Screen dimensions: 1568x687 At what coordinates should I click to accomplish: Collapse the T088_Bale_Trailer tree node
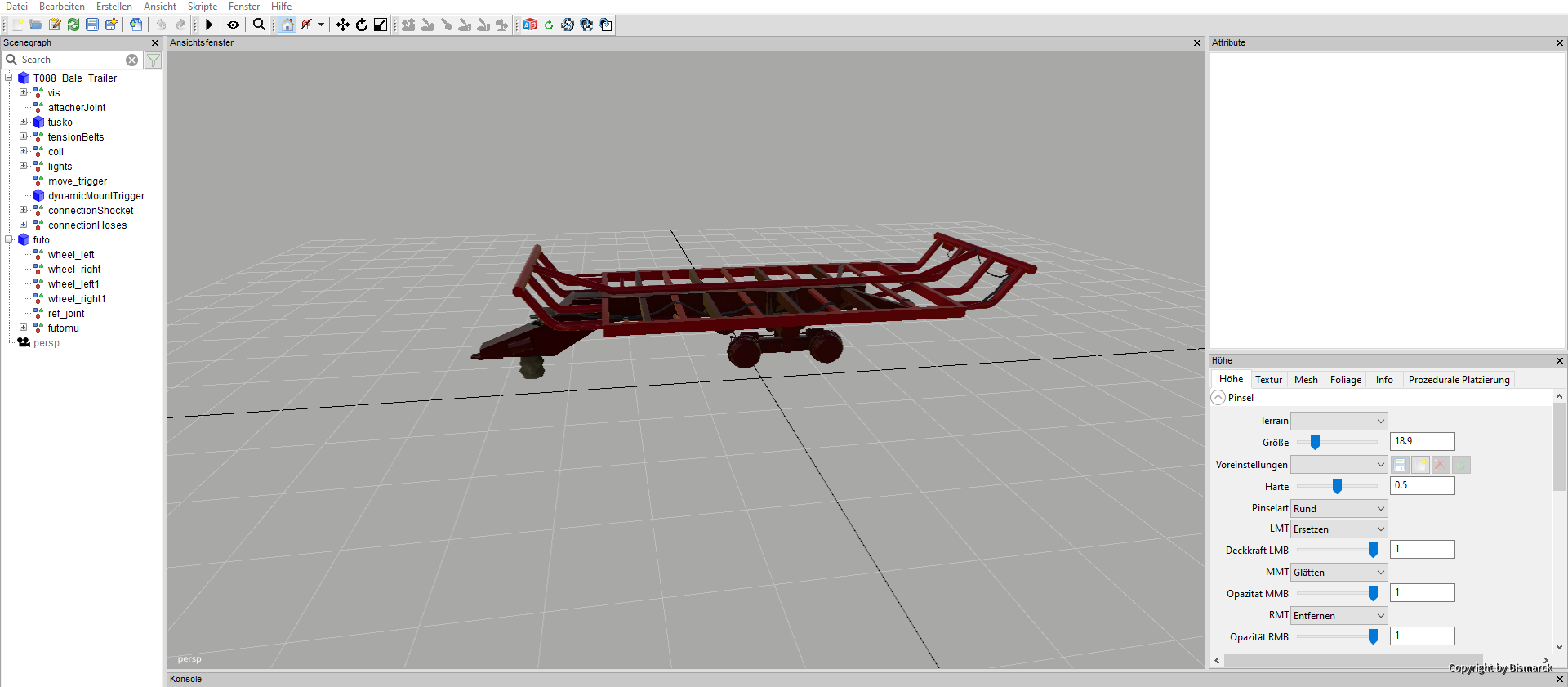click(9, 78)
